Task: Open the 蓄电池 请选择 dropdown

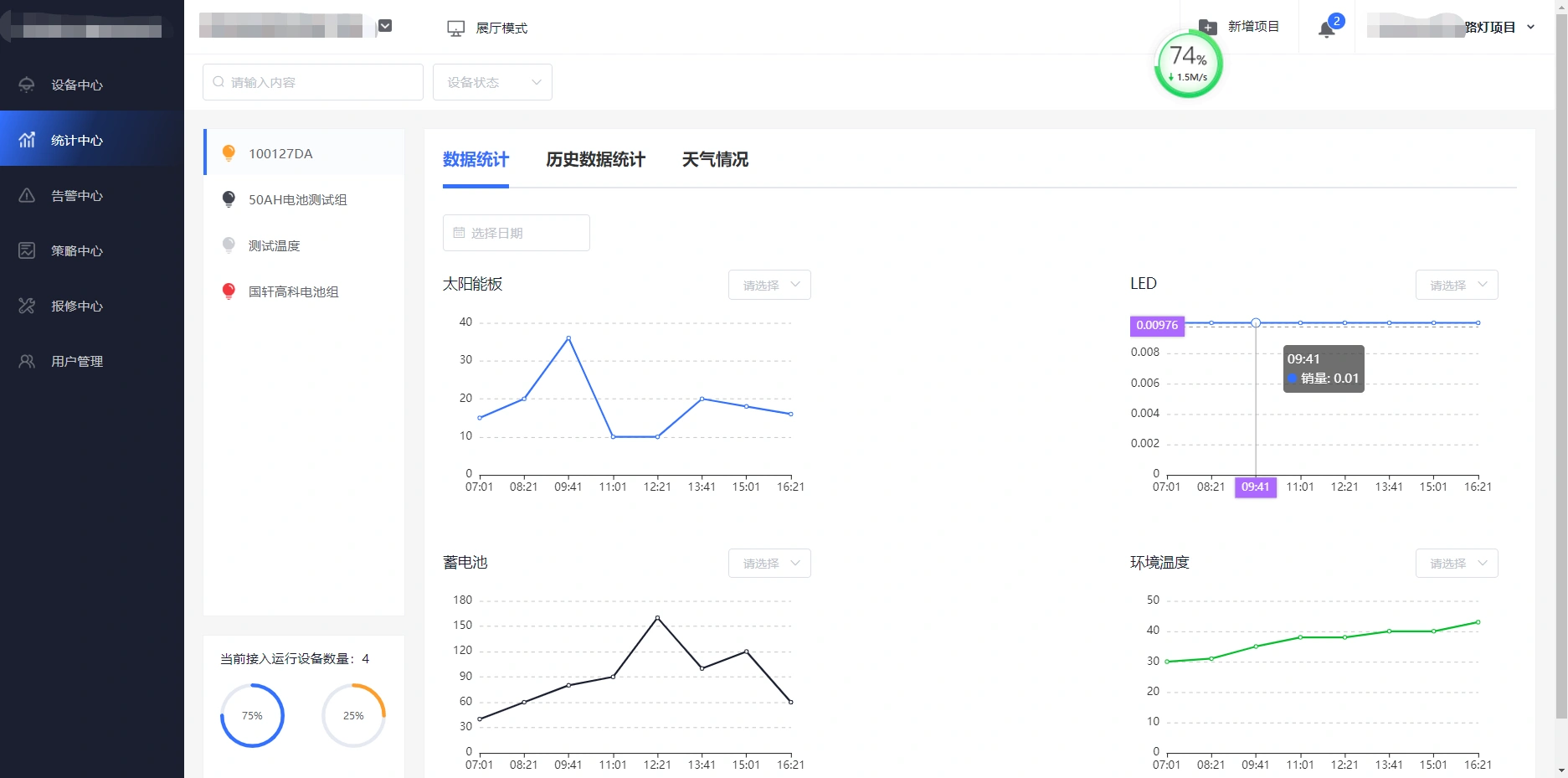Action: (x=769, y=563)
